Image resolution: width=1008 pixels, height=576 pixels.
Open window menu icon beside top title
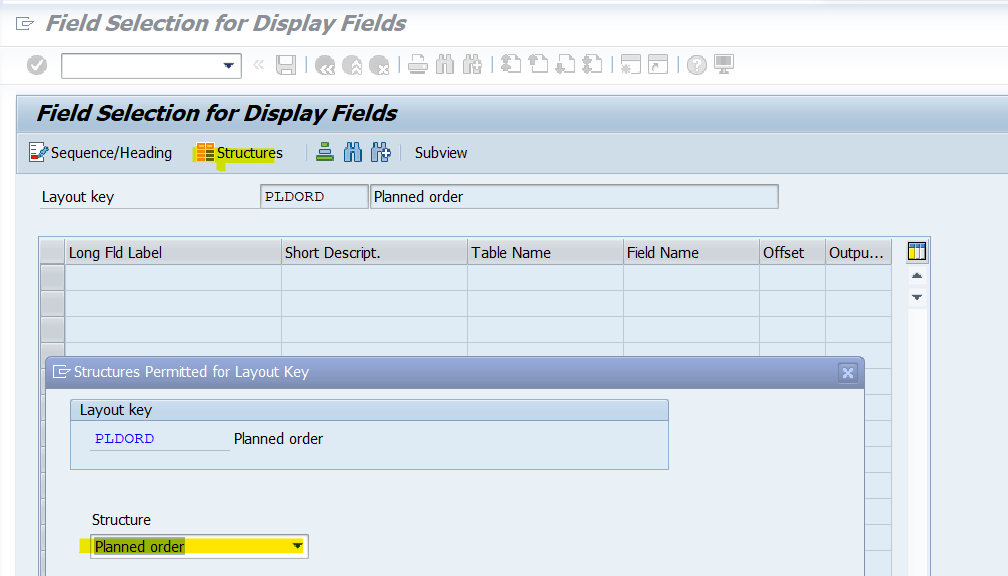24,24
